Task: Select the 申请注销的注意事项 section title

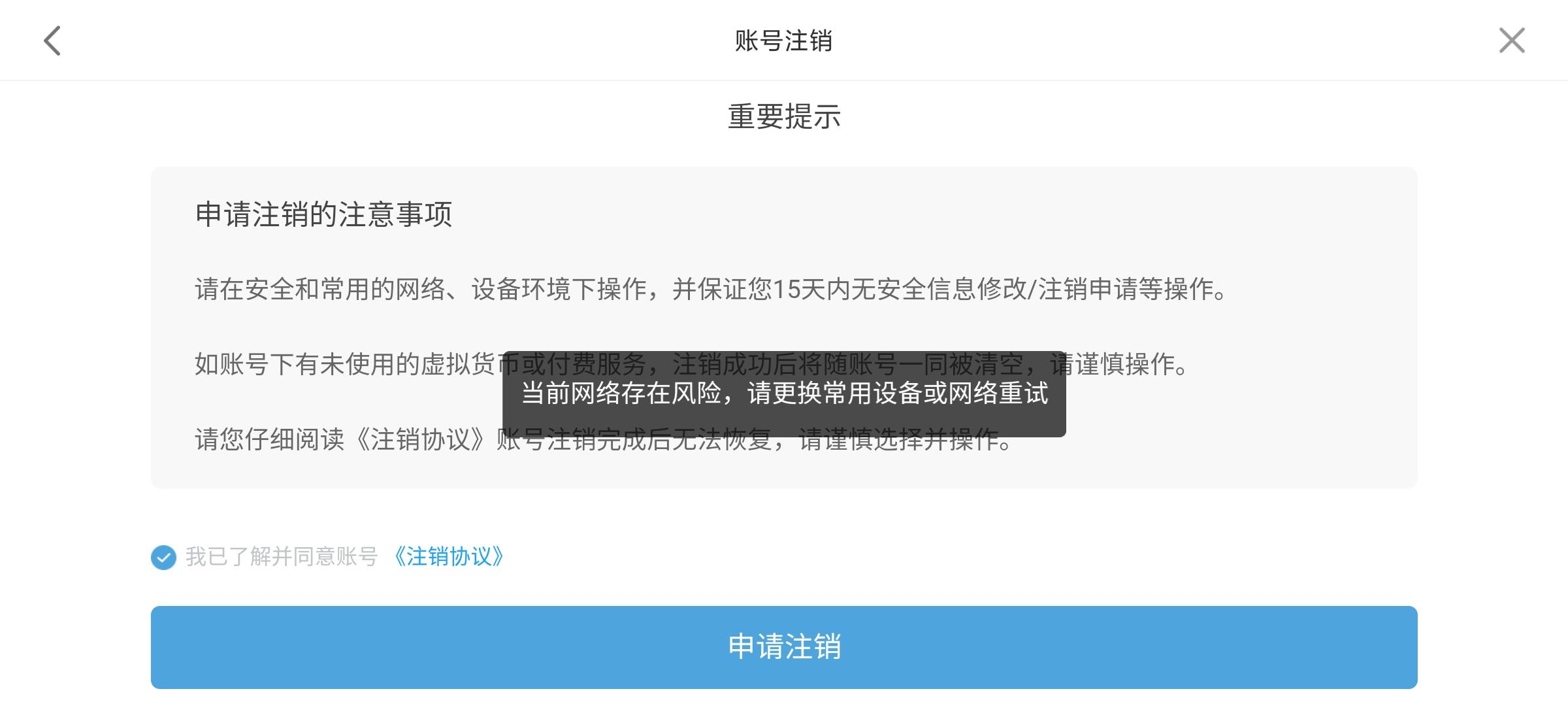Action: coord(323,214)
